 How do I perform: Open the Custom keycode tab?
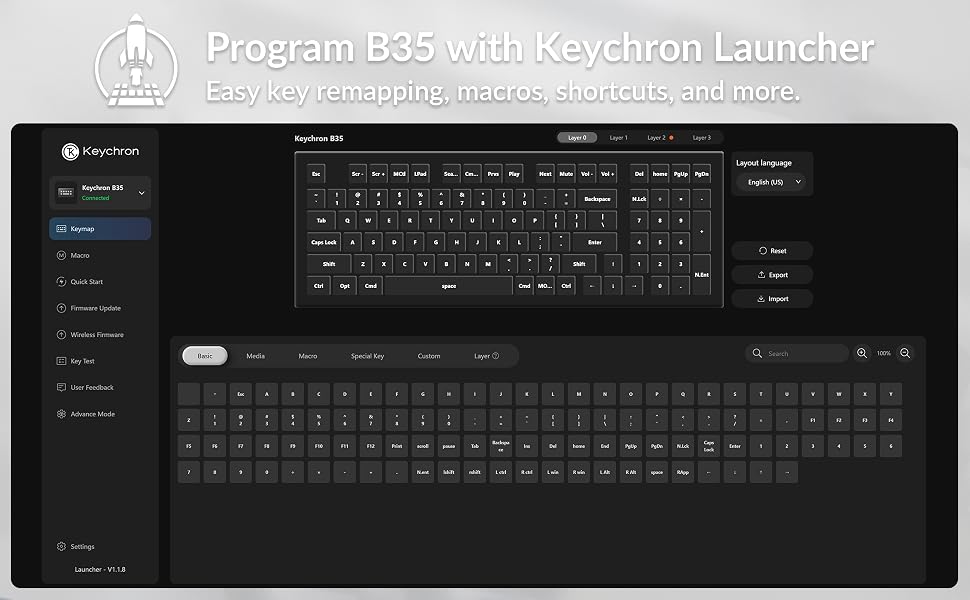click(429, 356)
